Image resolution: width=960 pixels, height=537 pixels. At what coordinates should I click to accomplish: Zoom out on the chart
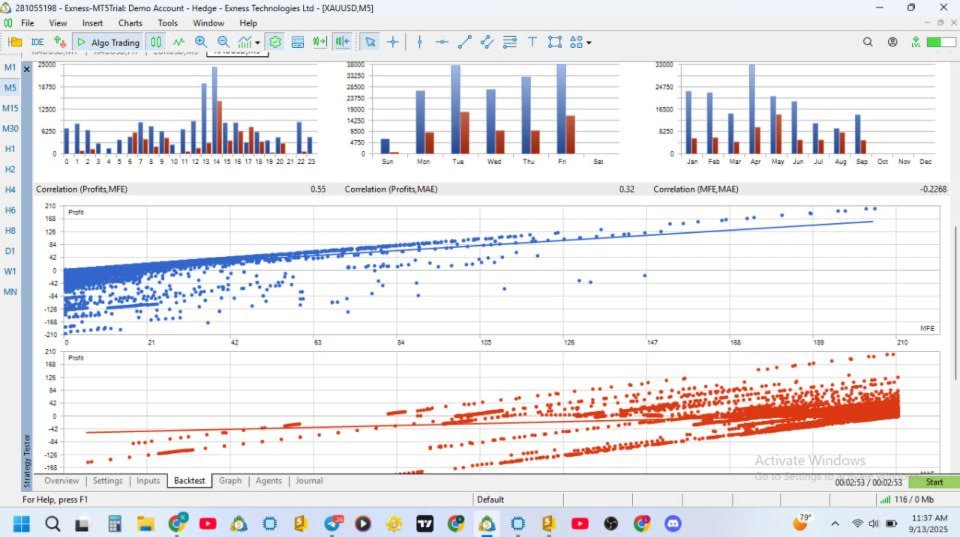(223, 42)
